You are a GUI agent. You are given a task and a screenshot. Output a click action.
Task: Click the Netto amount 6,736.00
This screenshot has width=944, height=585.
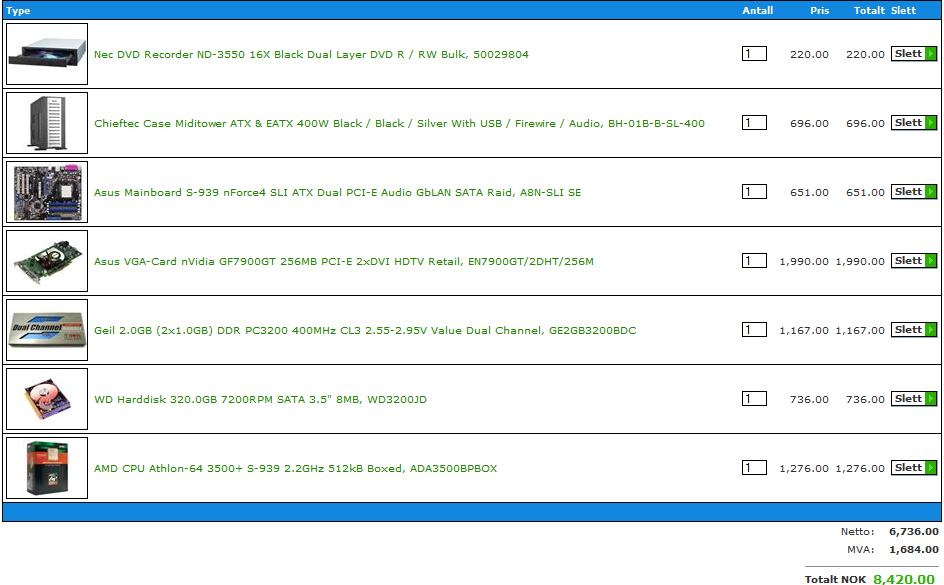[914, 531]
